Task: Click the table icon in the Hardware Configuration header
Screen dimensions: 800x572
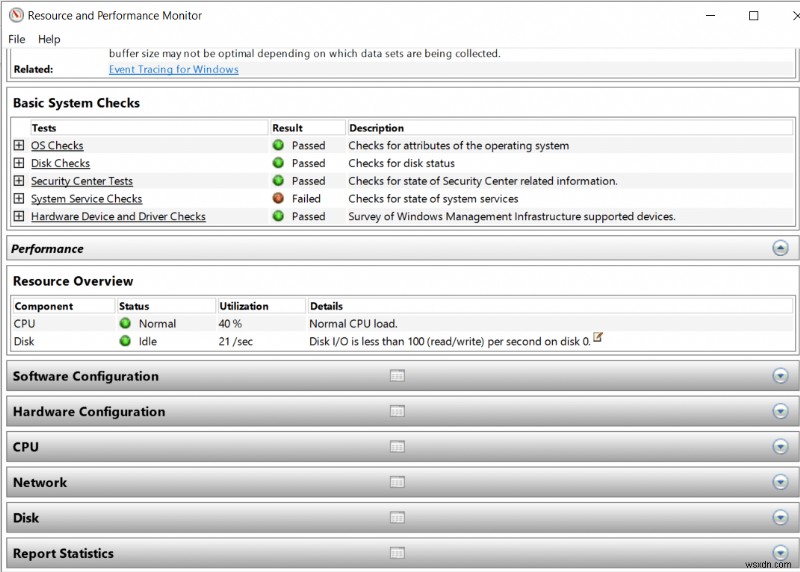Action: tap(397, 412)
